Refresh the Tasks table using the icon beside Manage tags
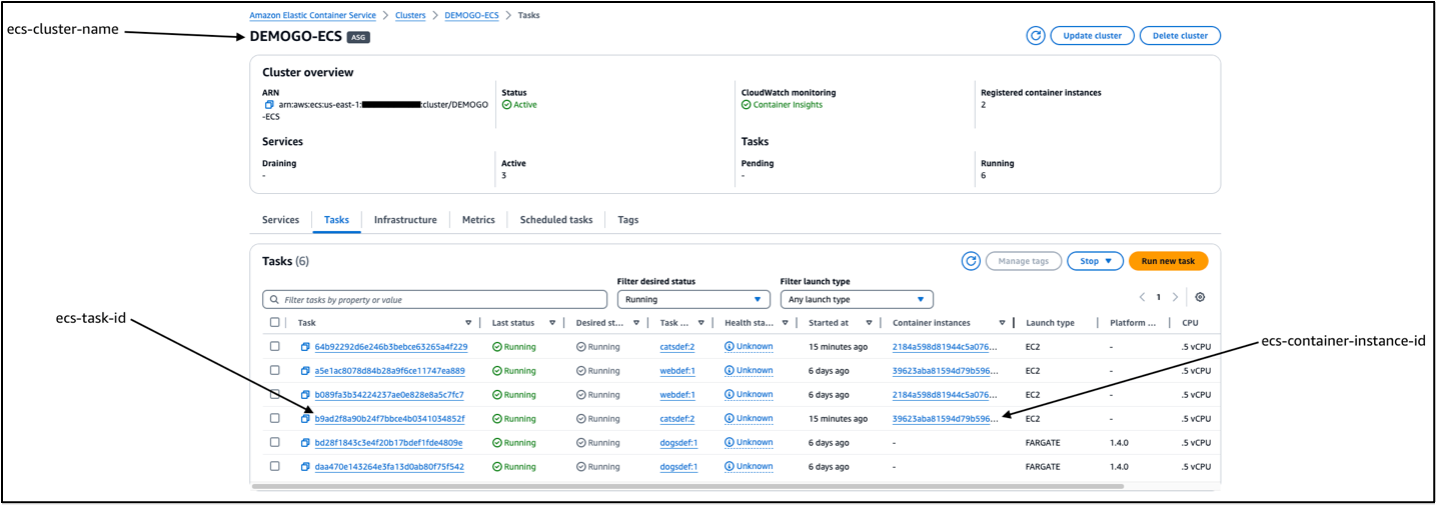The height and width of the screenshot is (507, 1439). click(x=970, y=261)
